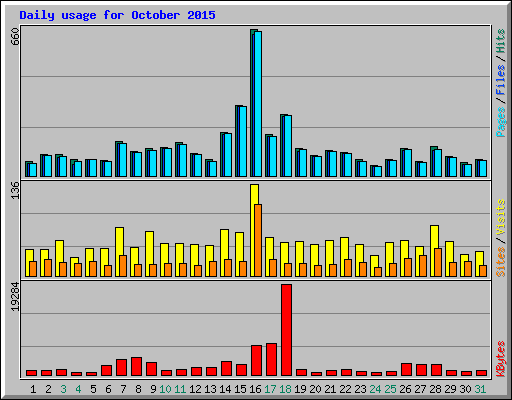Image resolution: width=512 pixels, height=400 pixels.
Task: Select the orange sites bar for day 16
Action: coord(258,240)
